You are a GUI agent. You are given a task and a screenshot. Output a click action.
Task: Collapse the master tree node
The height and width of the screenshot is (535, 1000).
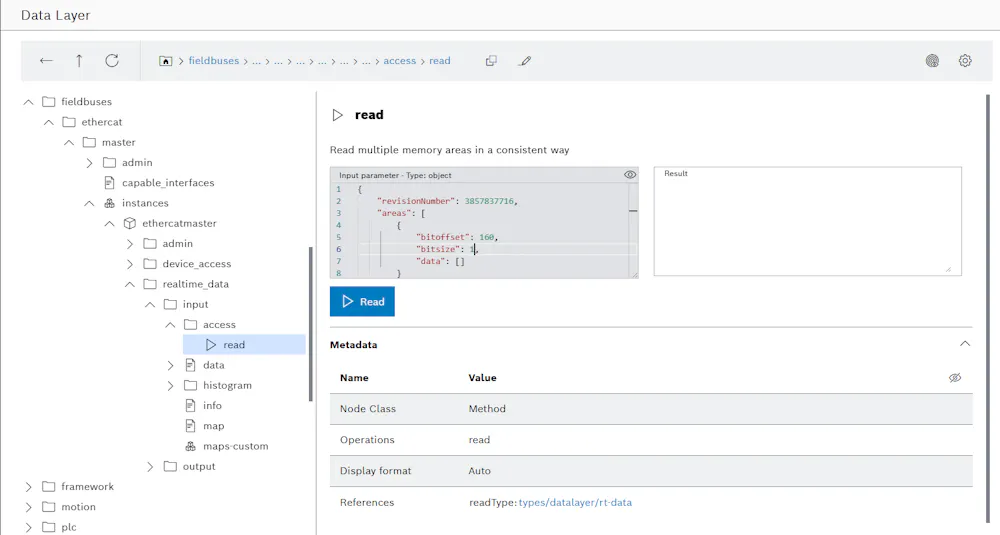pos(69,143)
